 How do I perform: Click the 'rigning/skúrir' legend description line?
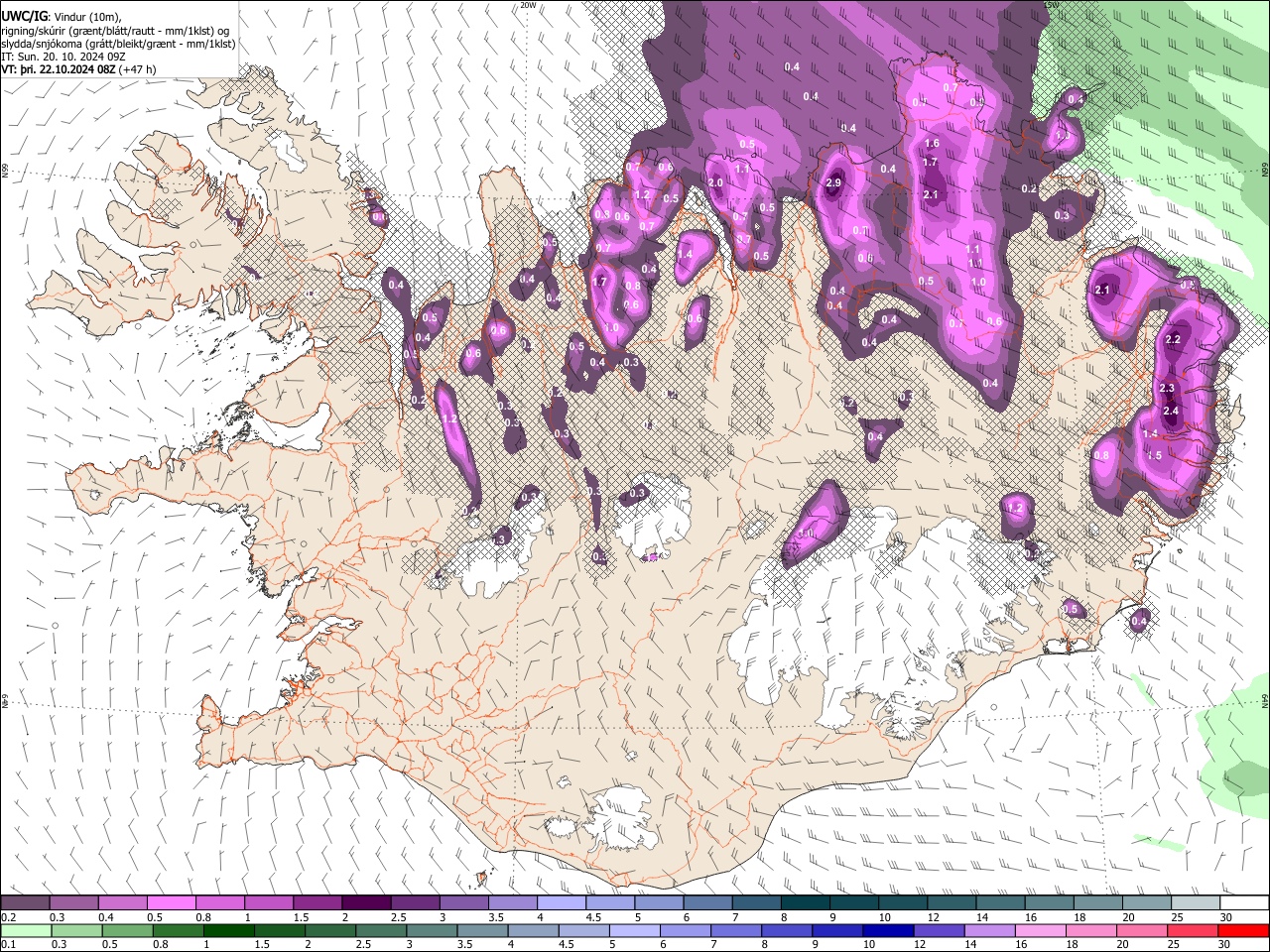click(114, 31)
